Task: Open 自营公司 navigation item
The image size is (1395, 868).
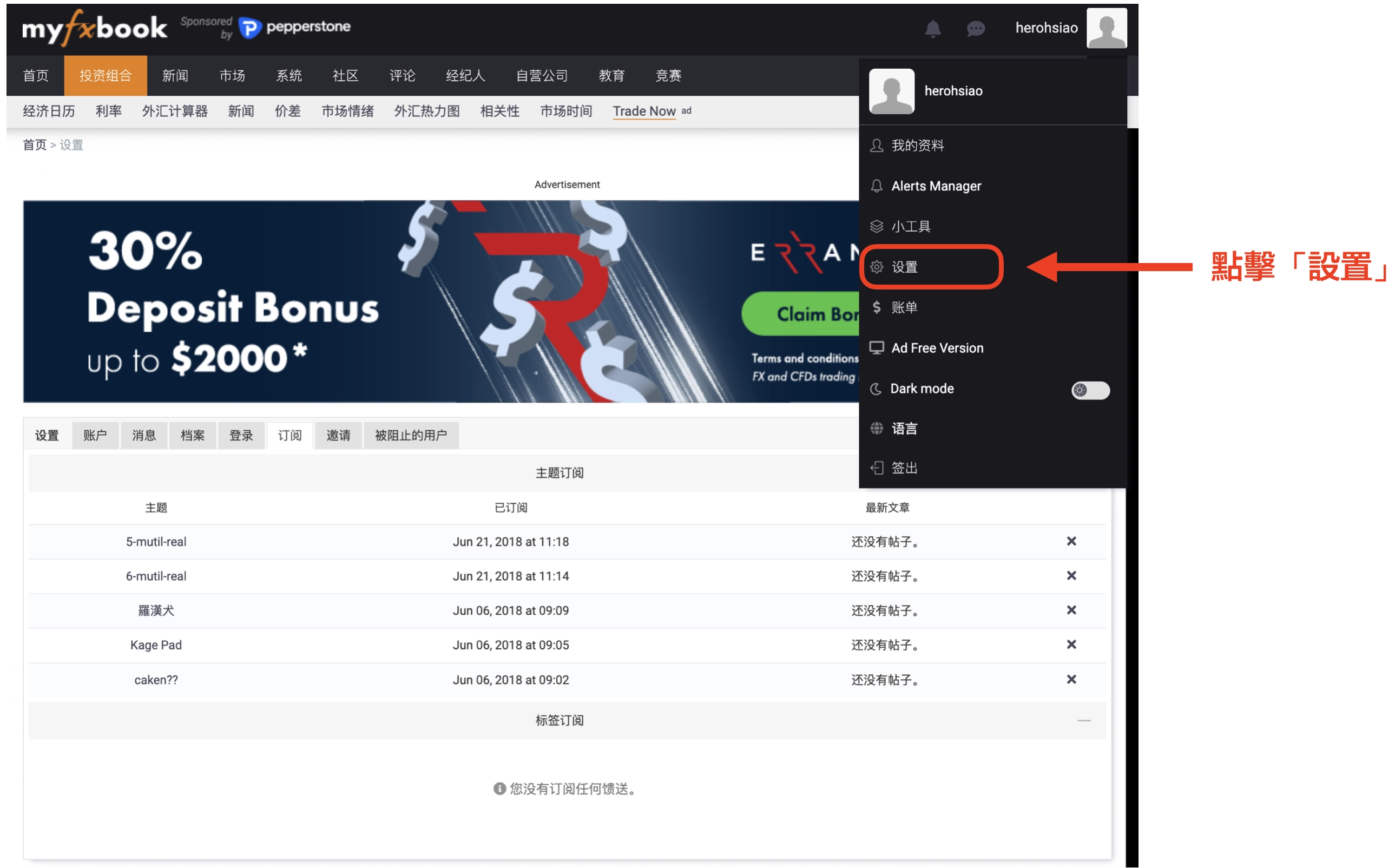Action: [542, 76]
